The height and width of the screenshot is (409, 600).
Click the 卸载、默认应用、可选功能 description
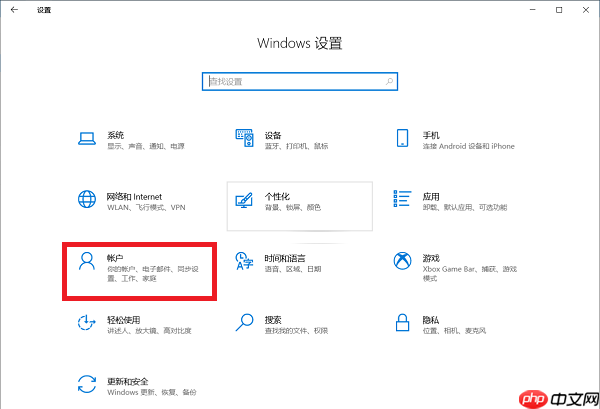(x=465, y=208)
